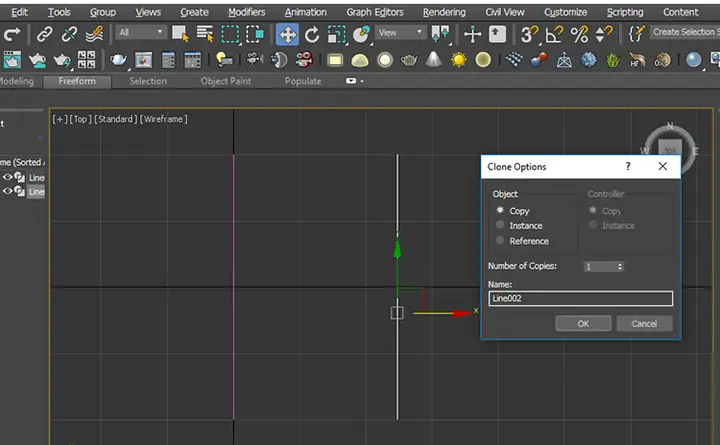720x445 pixels.
Task: Click the sun light icon
Action: 458,60
